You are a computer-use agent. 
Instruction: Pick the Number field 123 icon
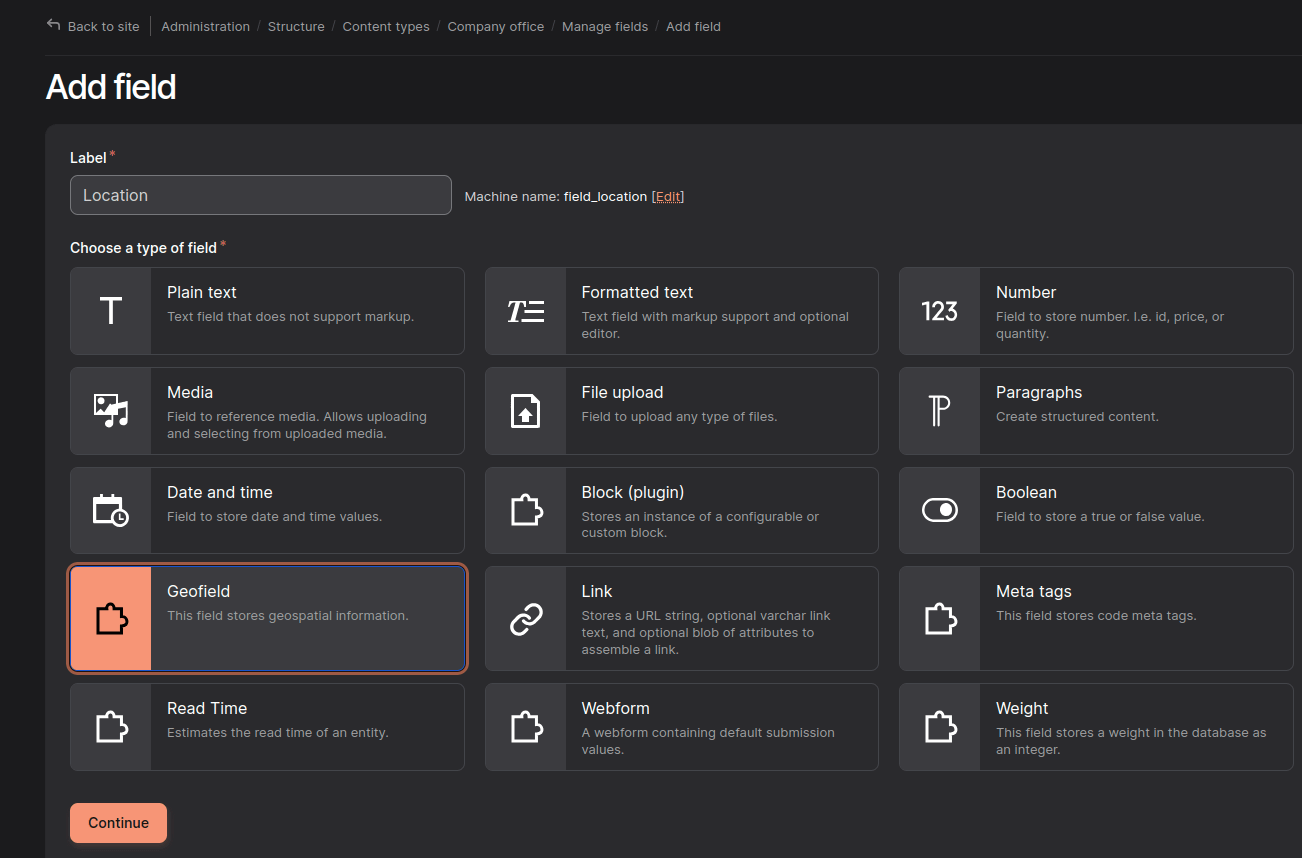point(940,311)
